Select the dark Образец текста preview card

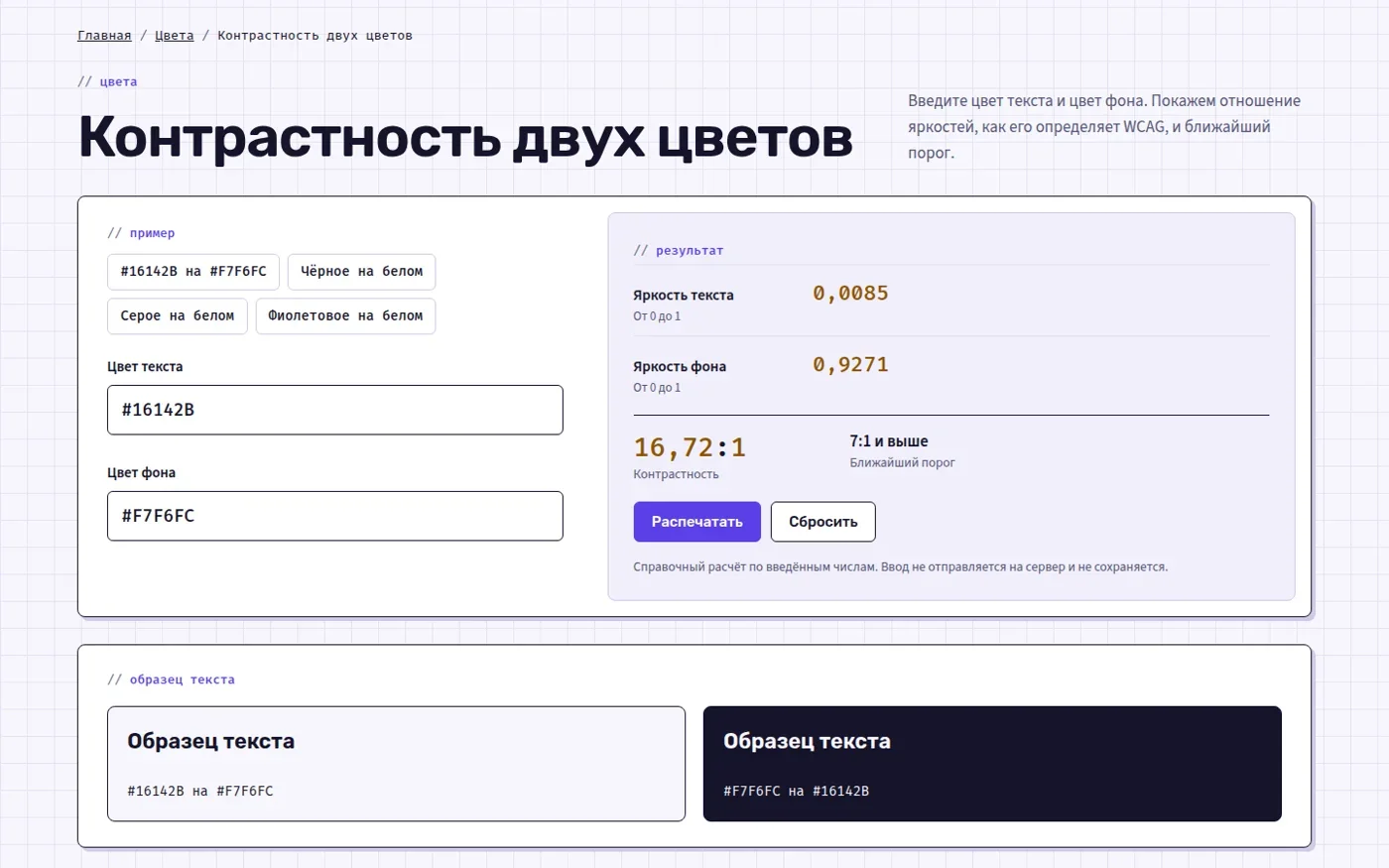point(992,764)
